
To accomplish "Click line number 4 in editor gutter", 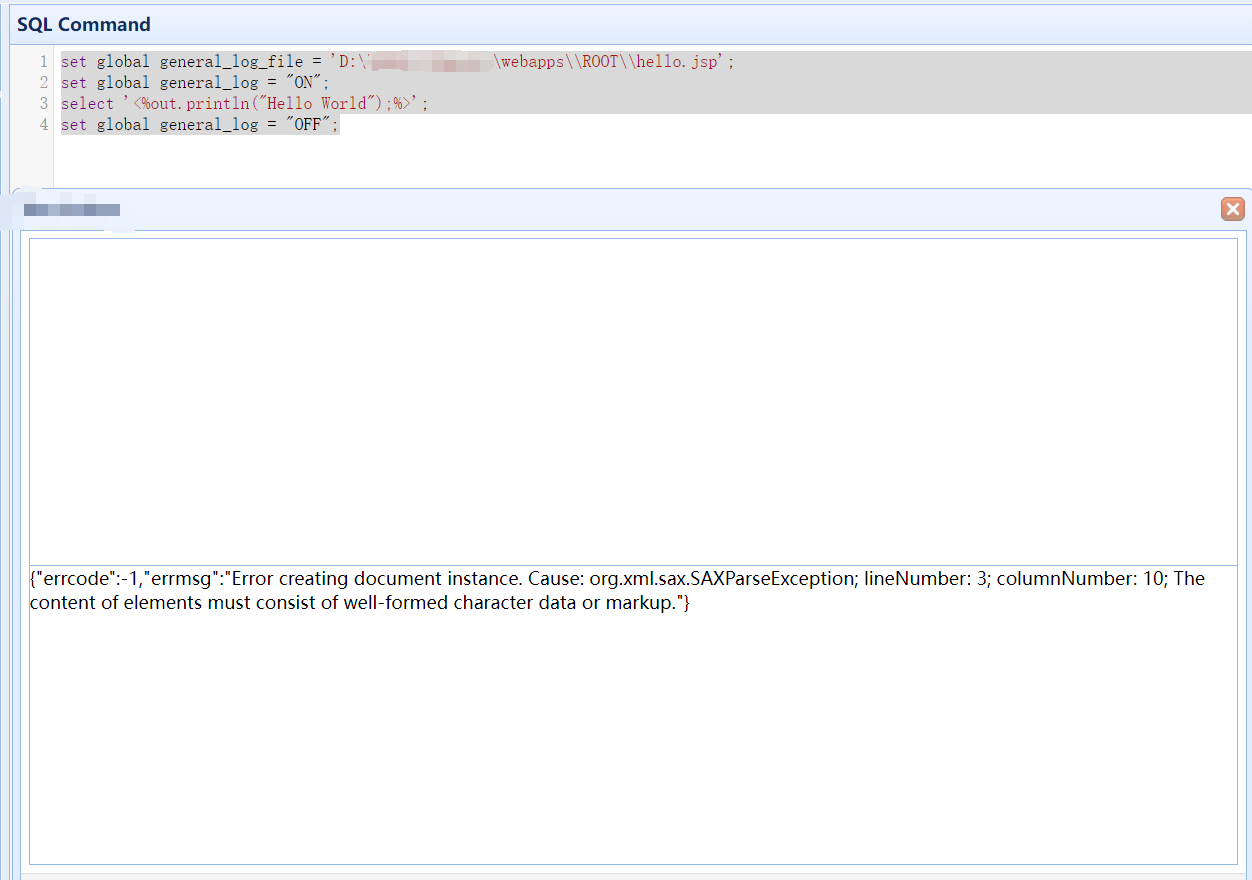I will click(43, 125).
